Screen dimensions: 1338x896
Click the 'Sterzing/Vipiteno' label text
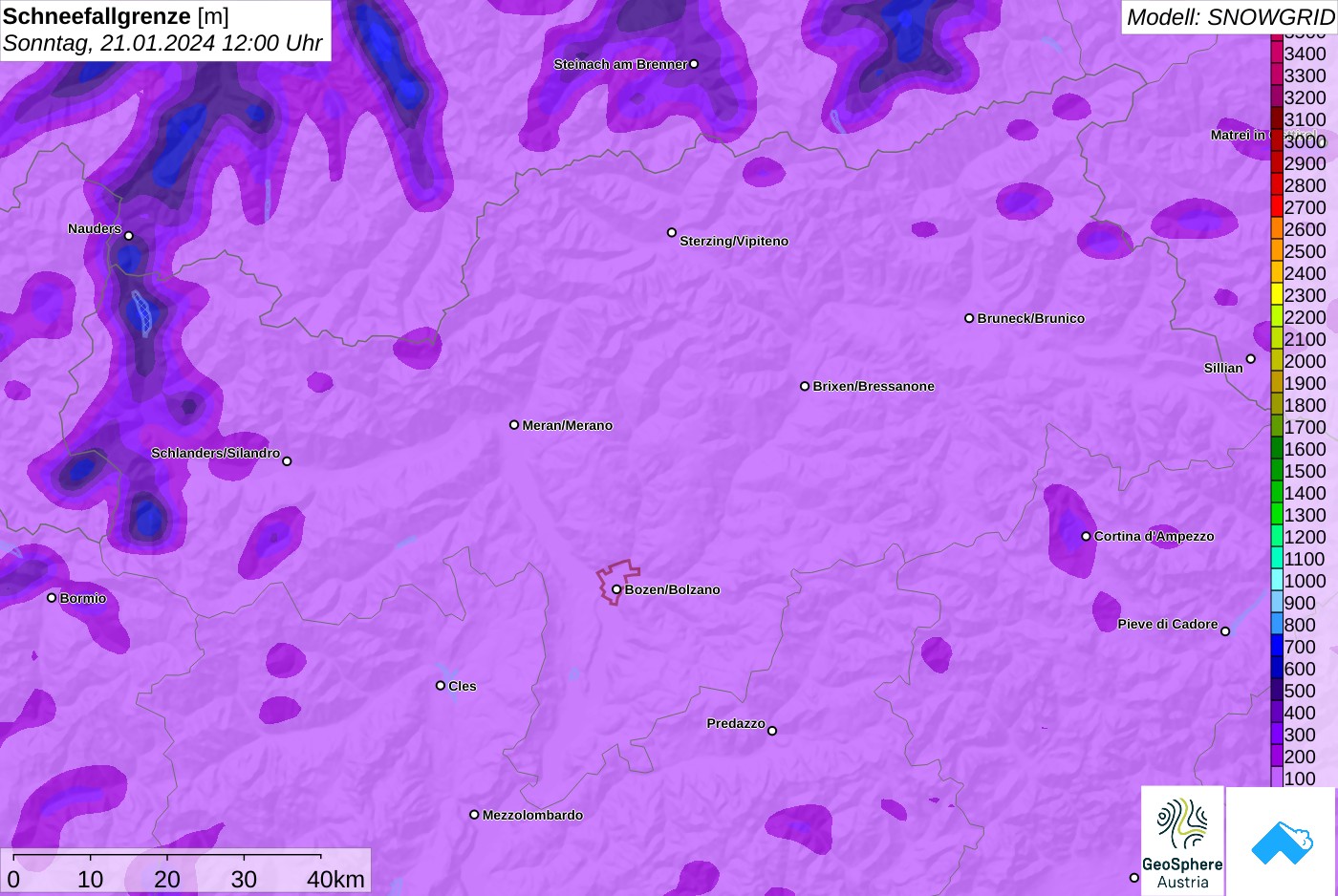pos(734,242)
